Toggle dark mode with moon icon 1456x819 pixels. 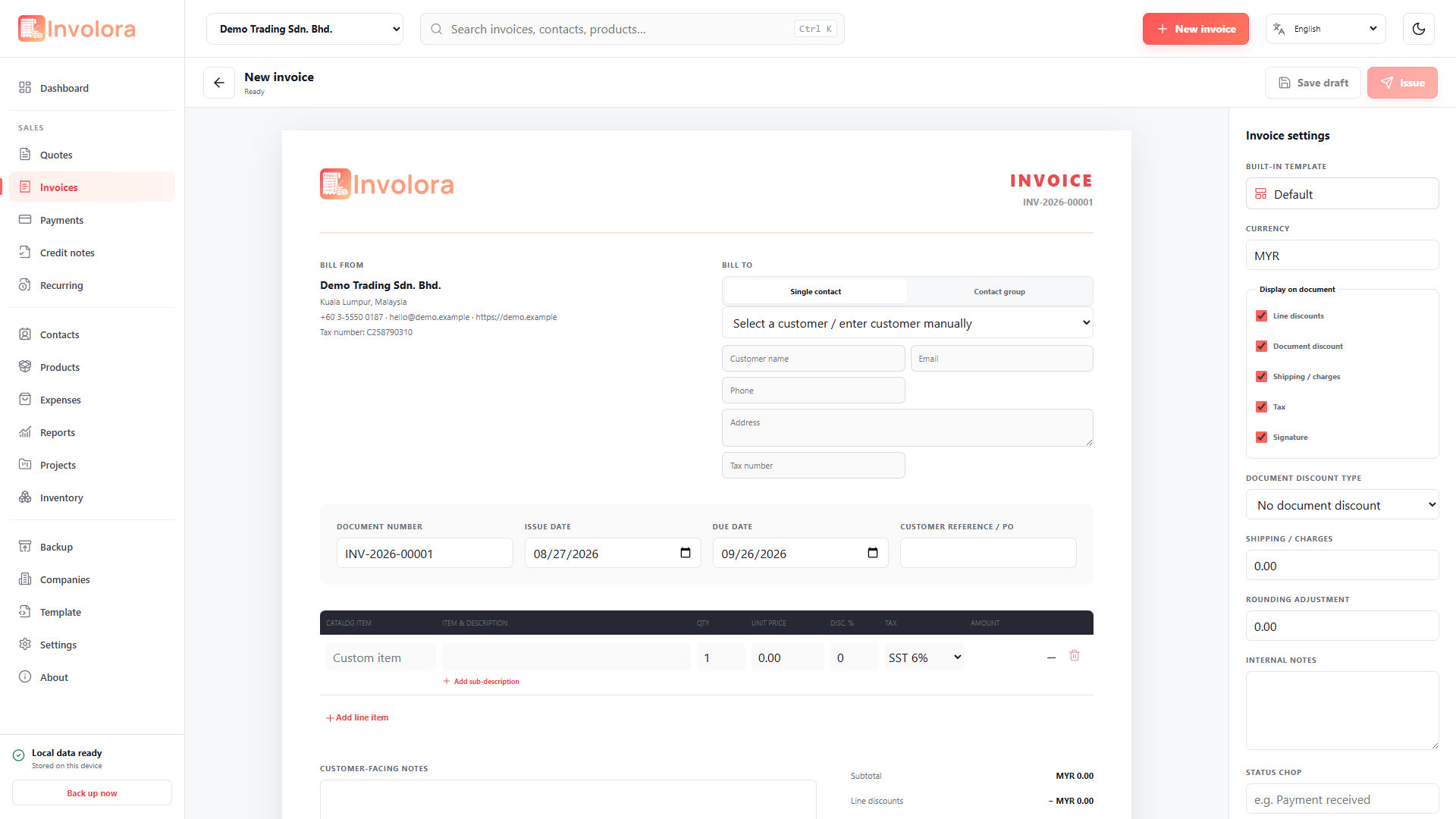(1419, 29)
